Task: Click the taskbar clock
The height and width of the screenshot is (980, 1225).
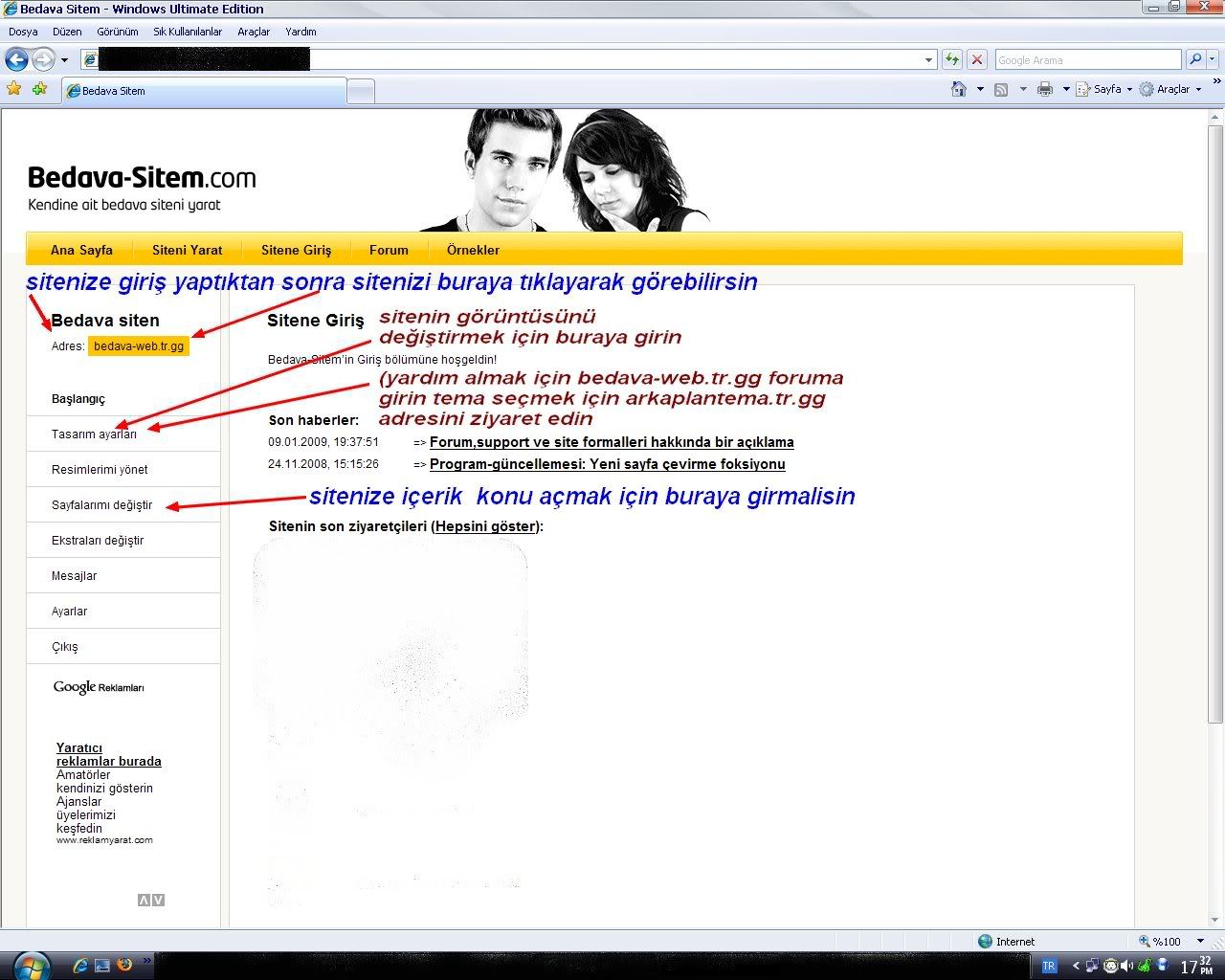Action: point(1197,966)
